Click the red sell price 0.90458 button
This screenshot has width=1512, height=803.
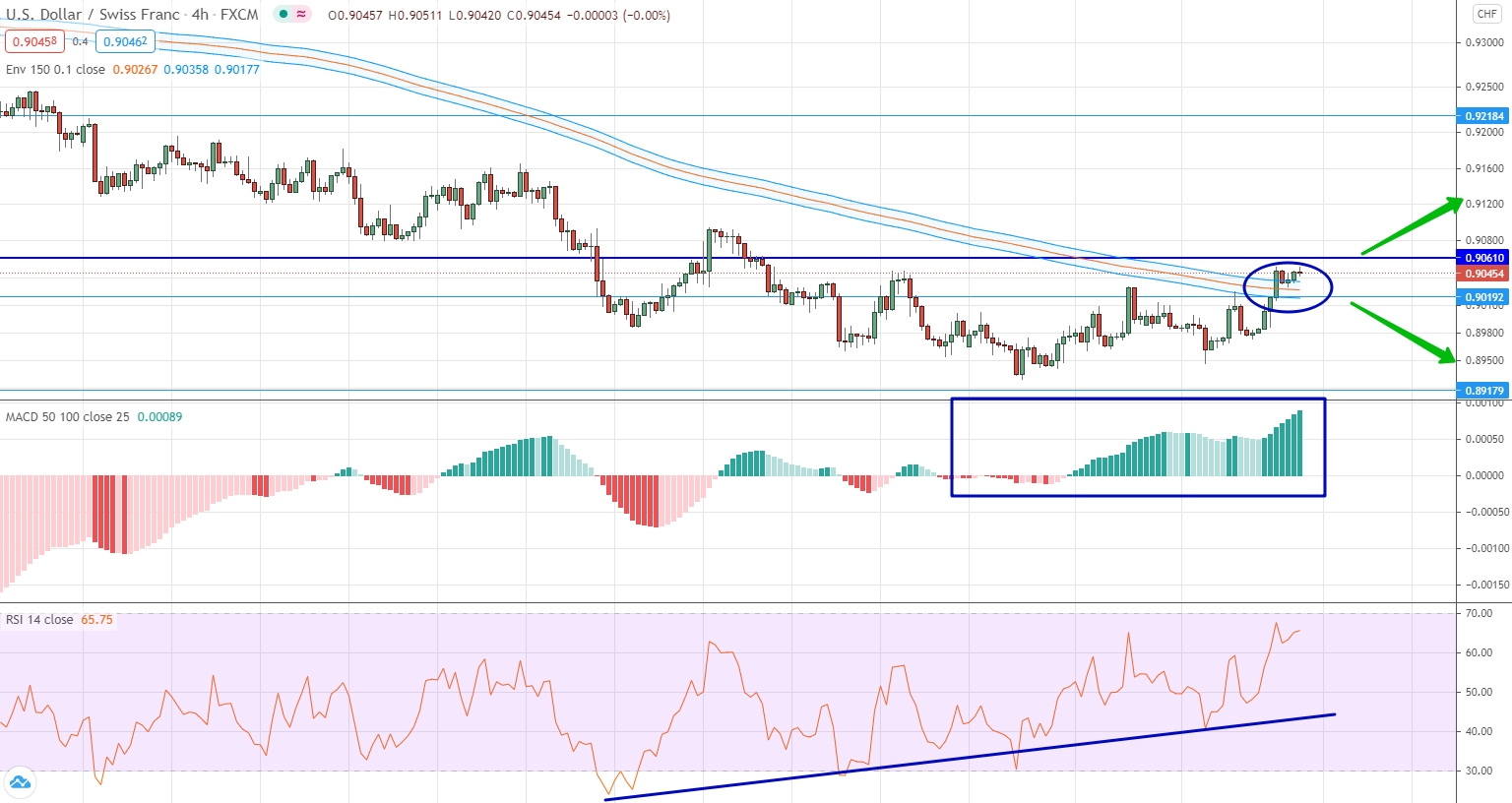(x=34, y=41)
